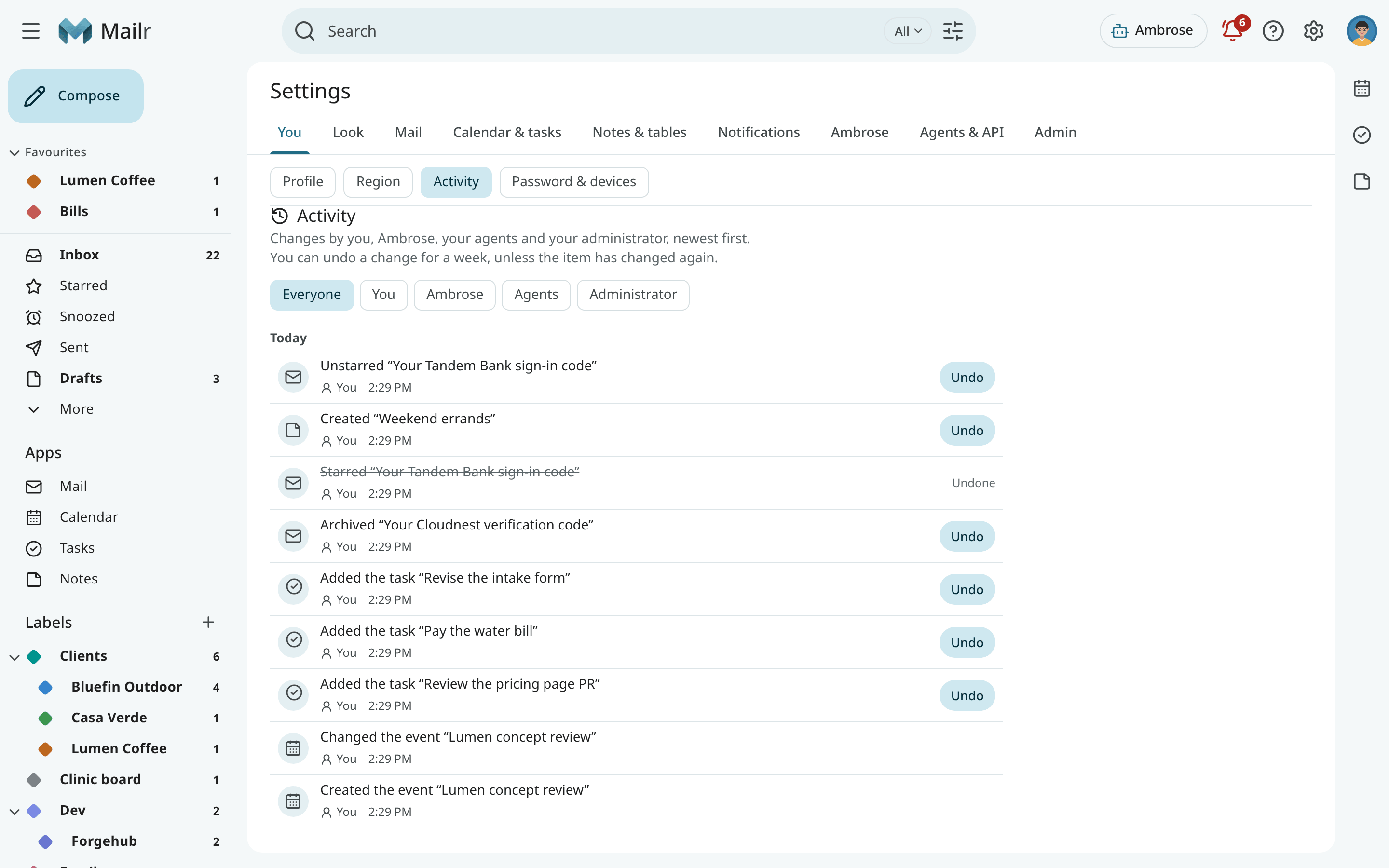This screenshot has width=1389, height=868.
Task: Open the notifications bell
Action: coord(1232,30)
